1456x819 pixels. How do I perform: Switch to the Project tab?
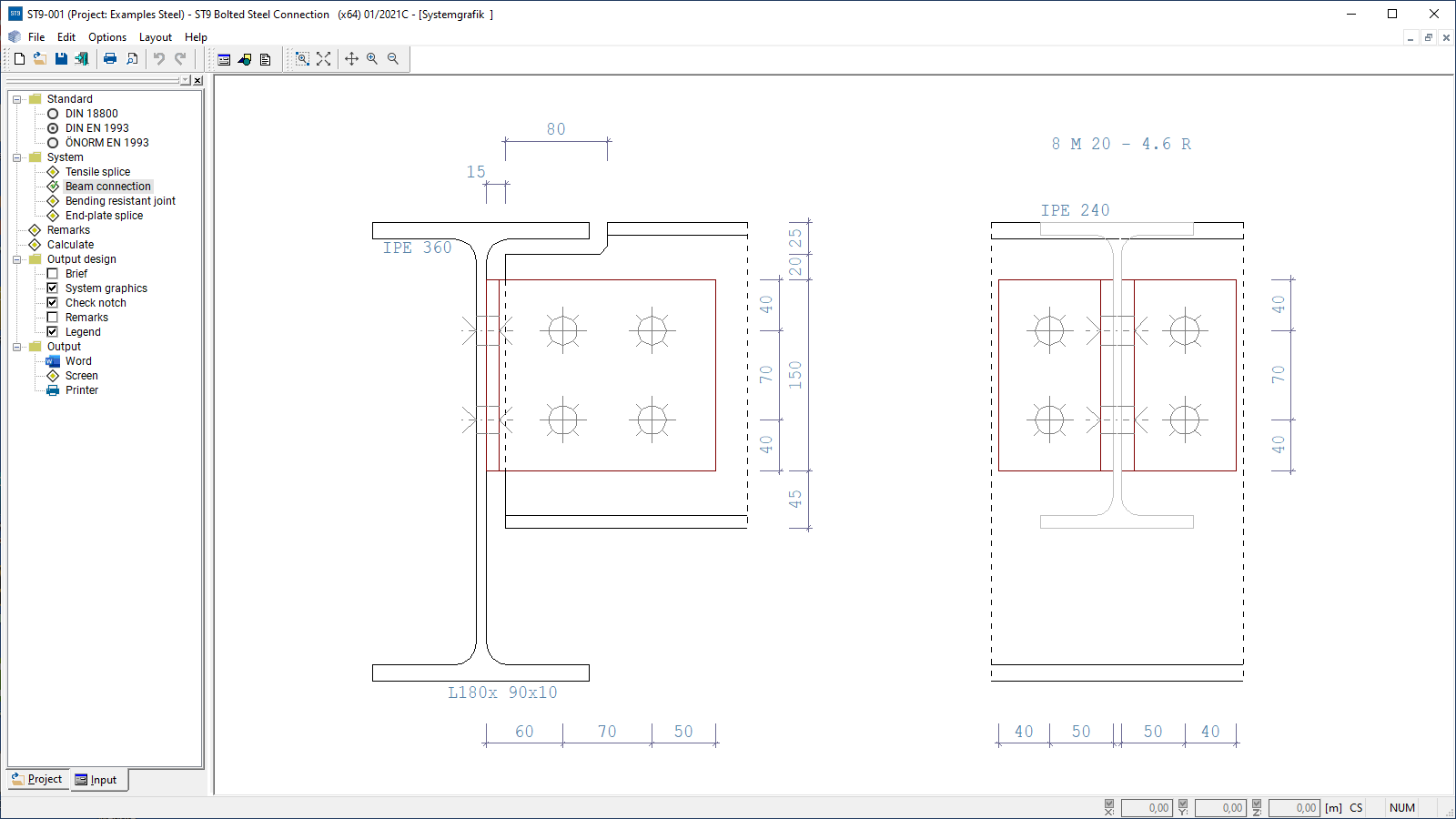[38, 779]
